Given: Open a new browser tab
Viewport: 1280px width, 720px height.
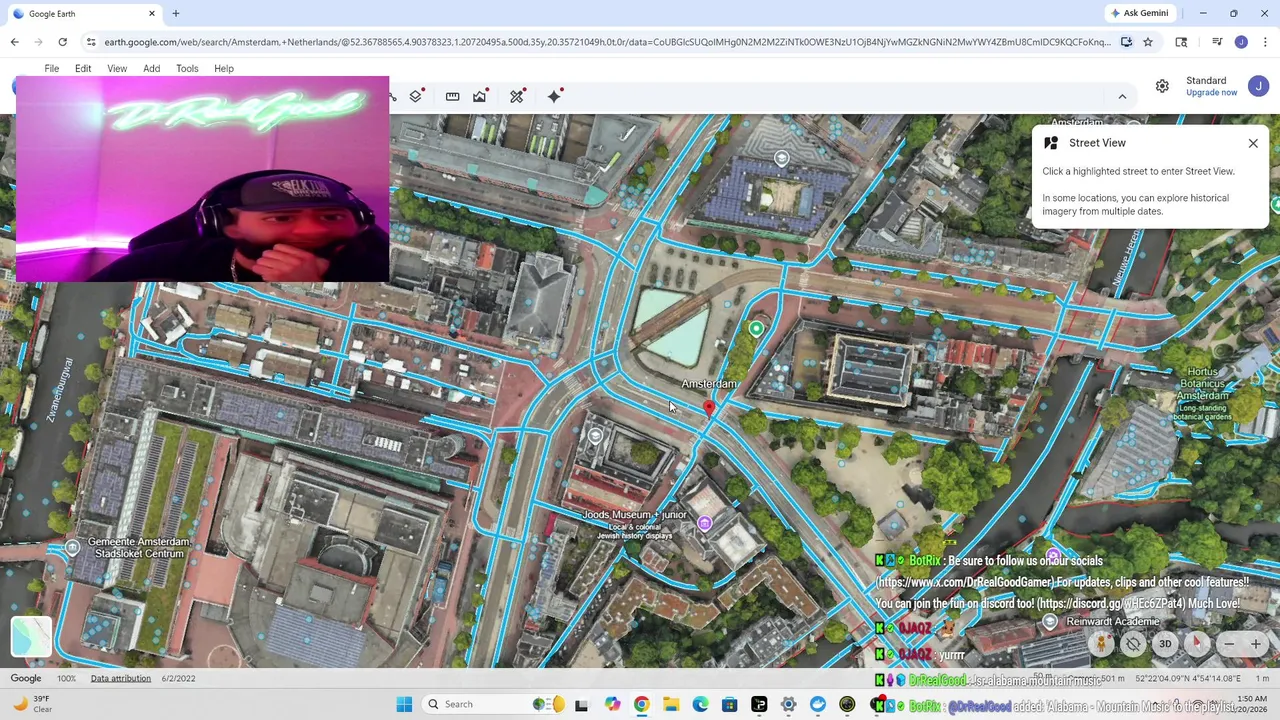Looking at the screenshot, I should [175, 13].
